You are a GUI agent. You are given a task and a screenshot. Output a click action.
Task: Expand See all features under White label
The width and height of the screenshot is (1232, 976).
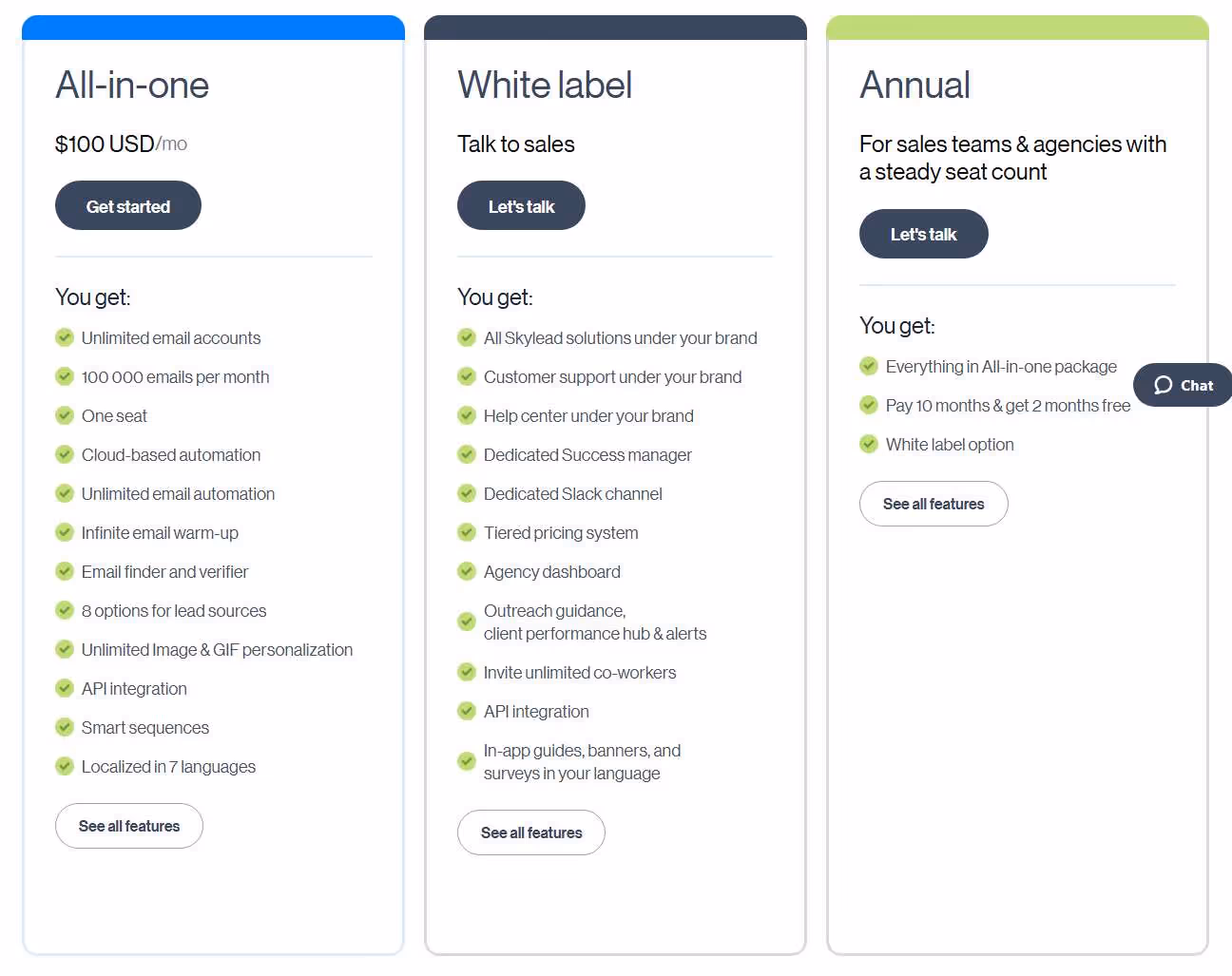pyautogui.click(x=530, y=832)
